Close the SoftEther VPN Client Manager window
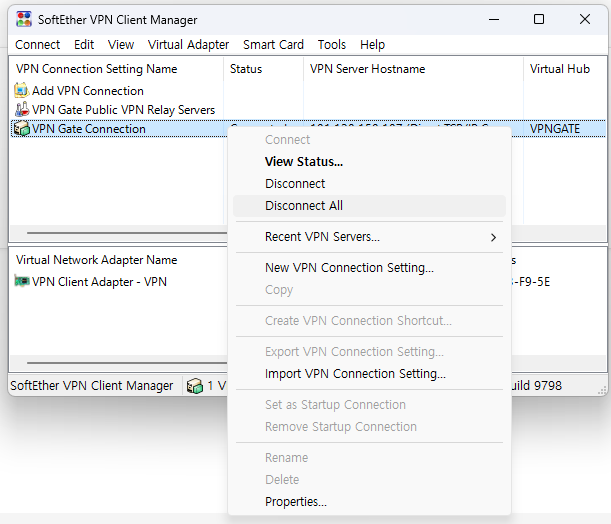Image resolution: width=611 pixels, height=524 pixels. click(585, 19)
